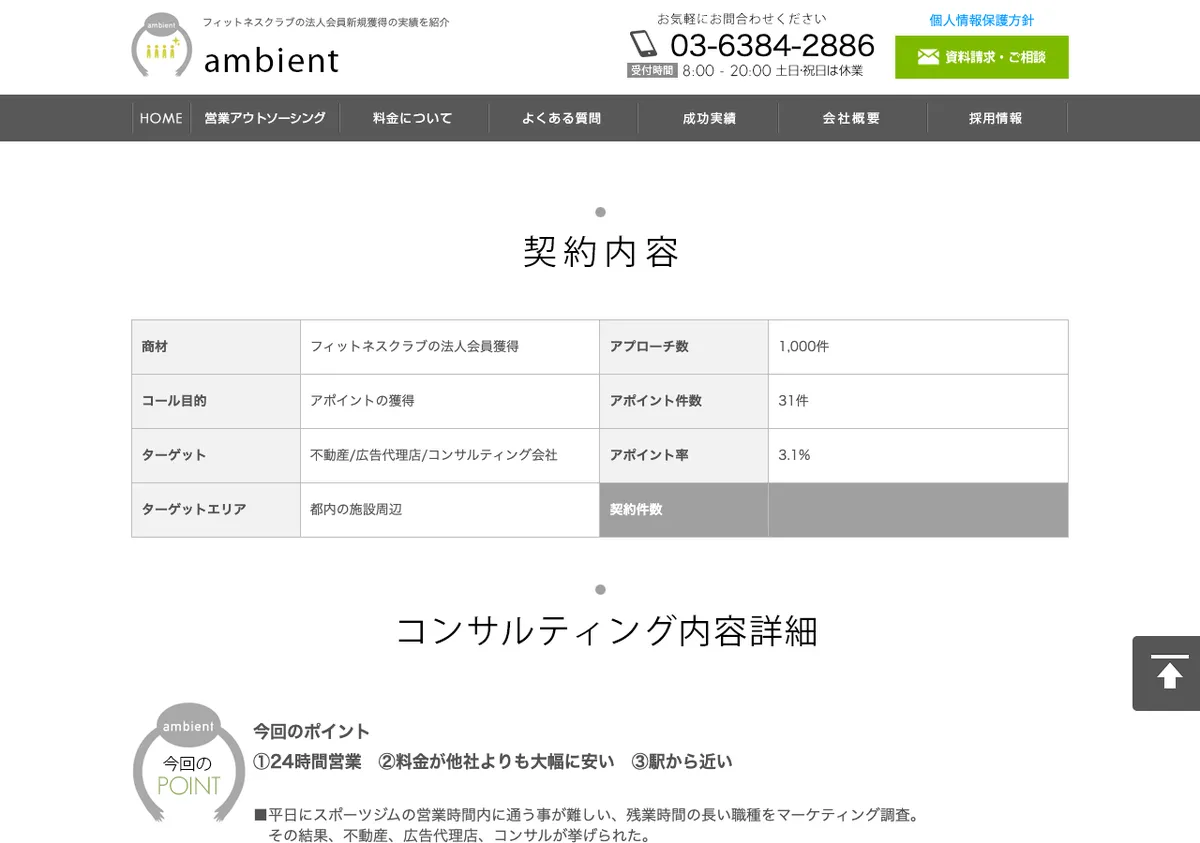Go to HOME in the navigation bar
The height and width of the screenshot is (843, 1200).
point(161,118)
